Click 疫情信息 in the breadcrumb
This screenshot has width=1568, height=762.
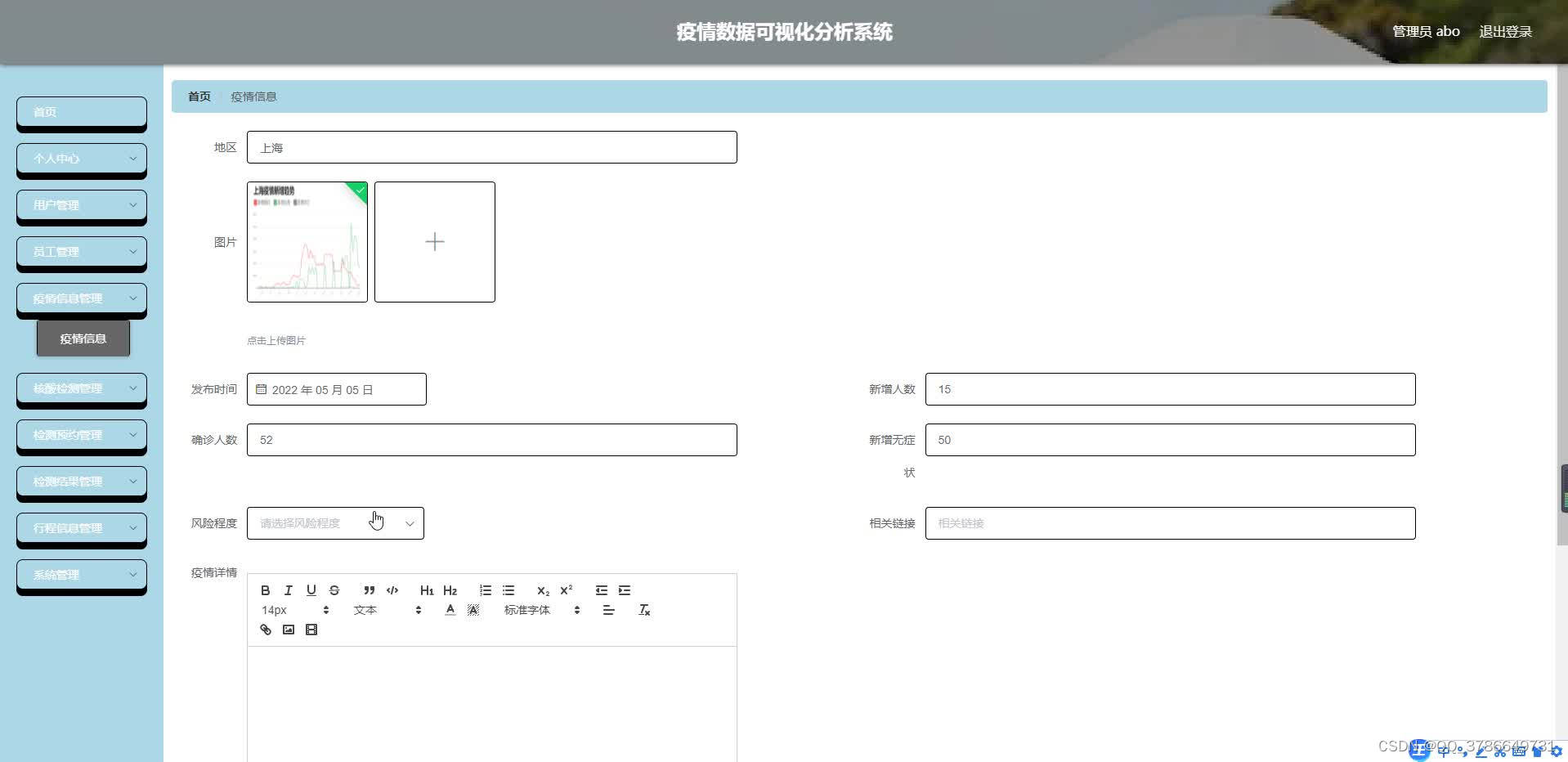(x=253, y=96)
